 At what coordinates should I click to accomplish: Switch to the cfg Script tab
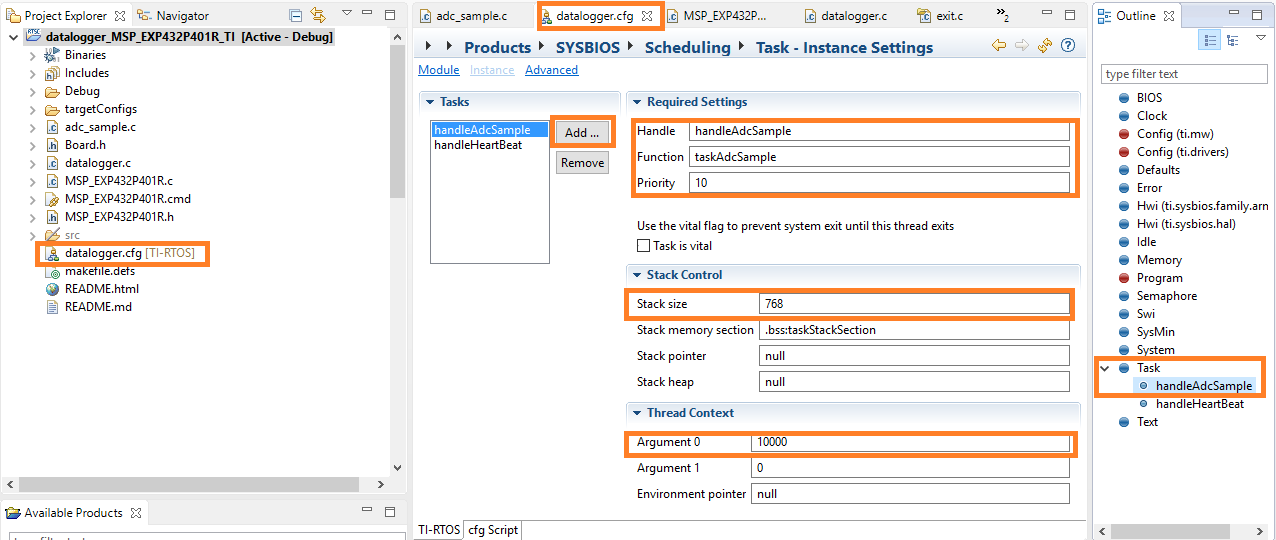click(493, 530)
